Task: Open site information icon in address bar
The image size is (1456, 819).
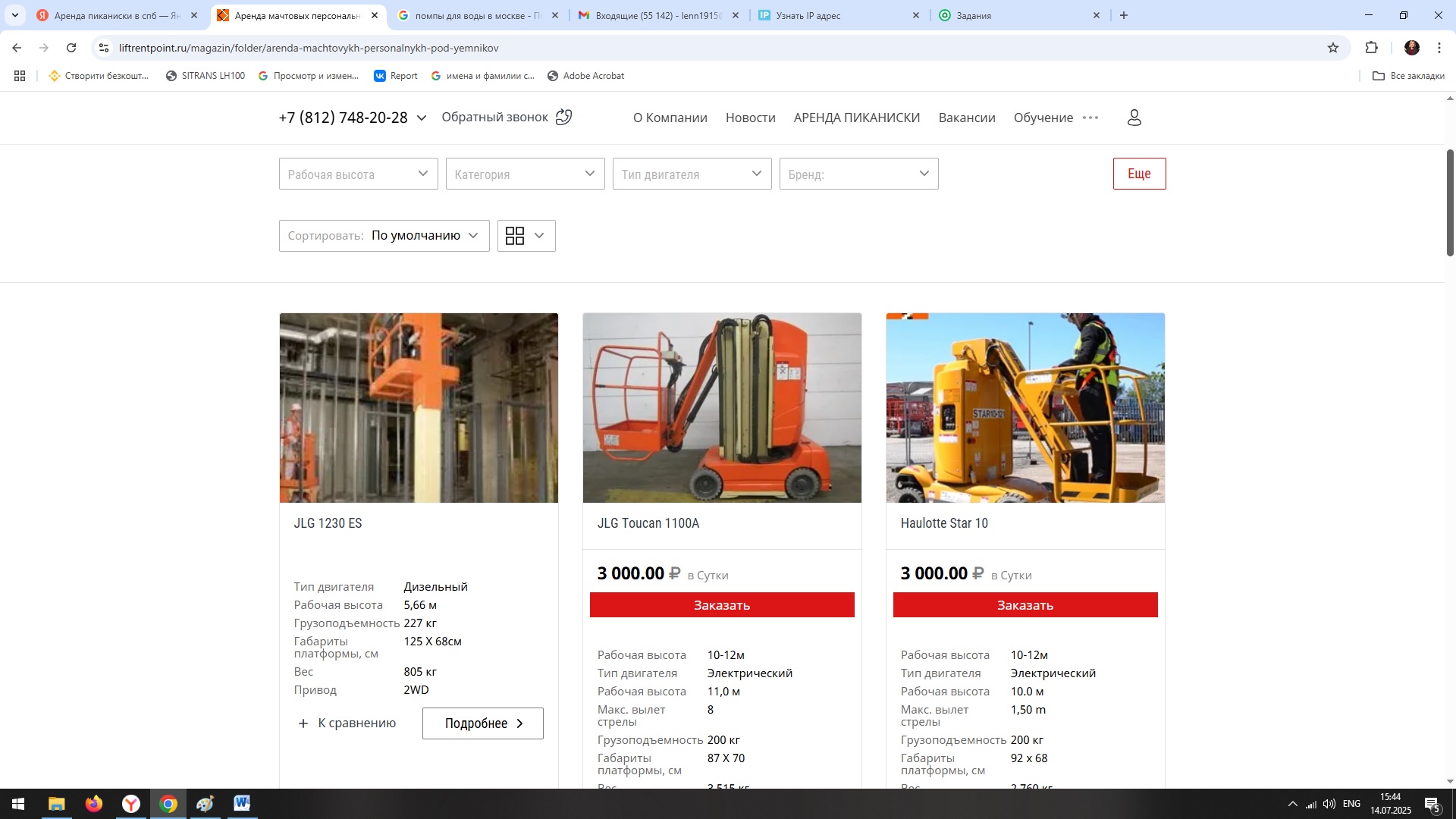Action: 104,48
